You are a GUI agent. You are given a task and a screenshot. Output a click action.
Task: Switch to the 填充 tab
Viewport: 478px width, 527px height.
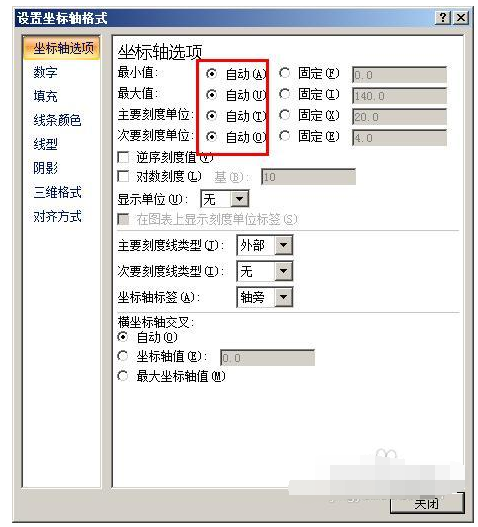pyautogui.click(x=45, y=96)
